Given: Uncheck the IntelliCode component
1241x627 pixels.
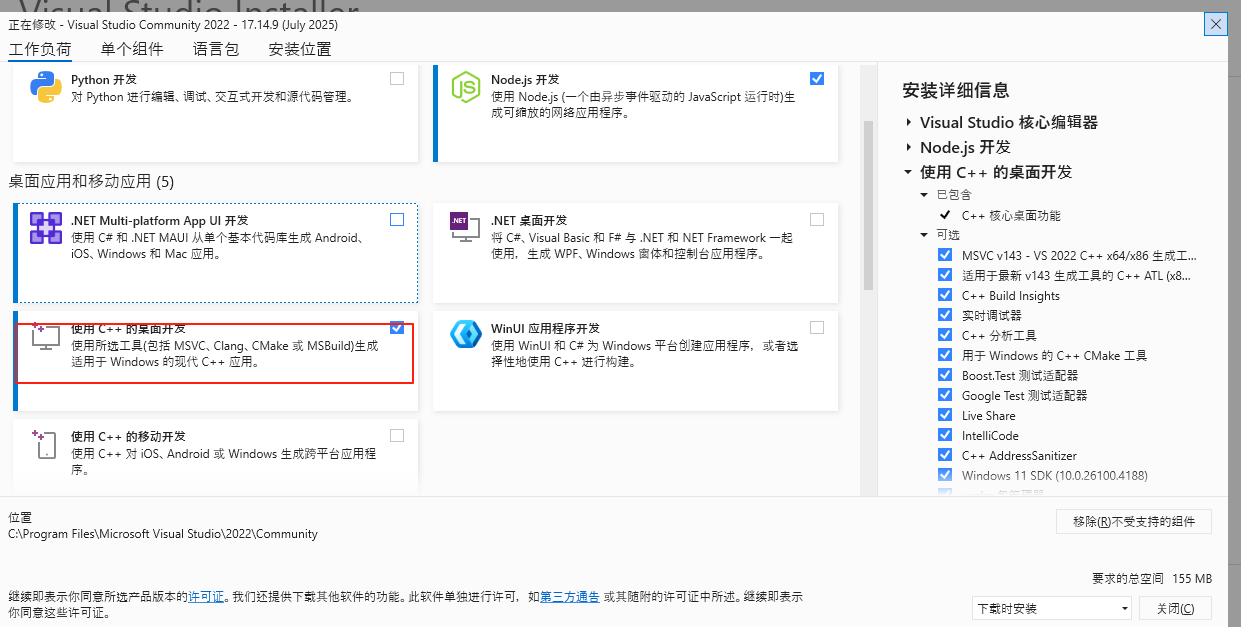Looking at the screenshot, I should tap(945, 435).
